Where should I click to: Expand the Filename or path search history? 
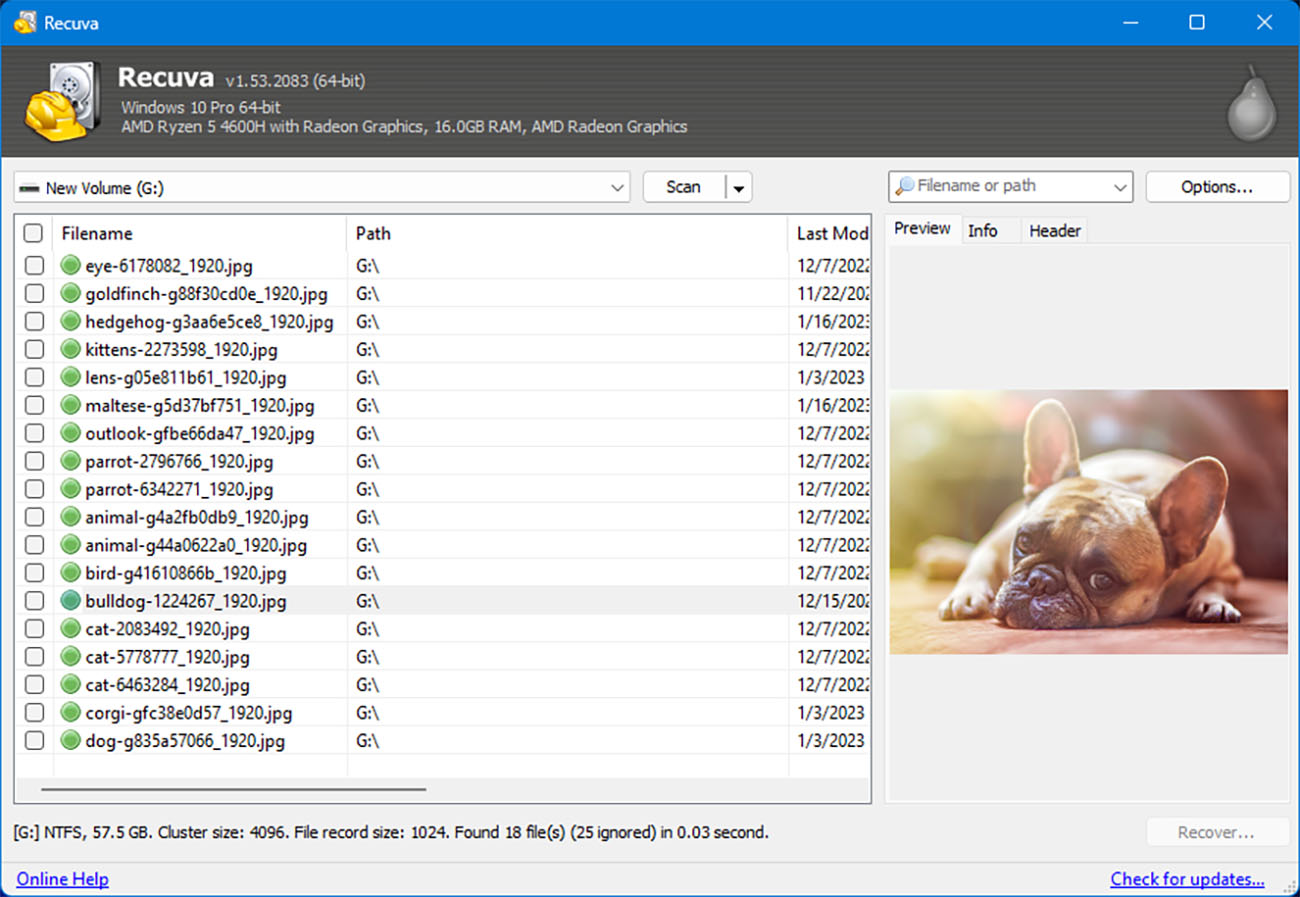tap(1119, 186)
